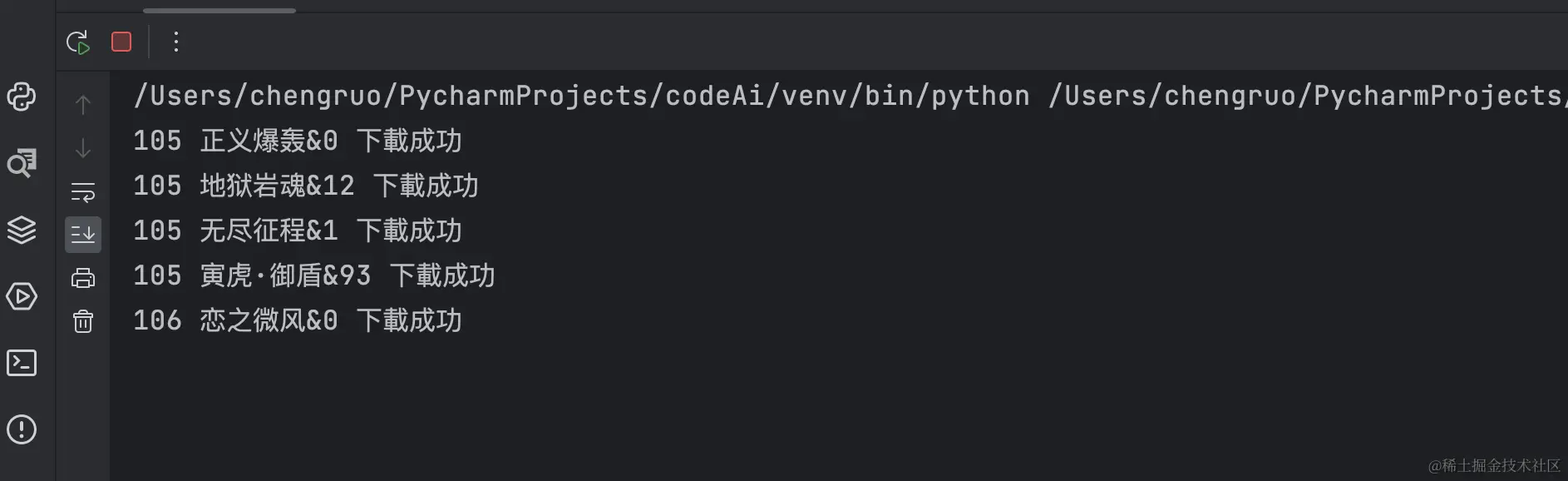Open the three-dot more actions menu
The width and height of the screenshot is (1568, 481).
pos(175,42)
